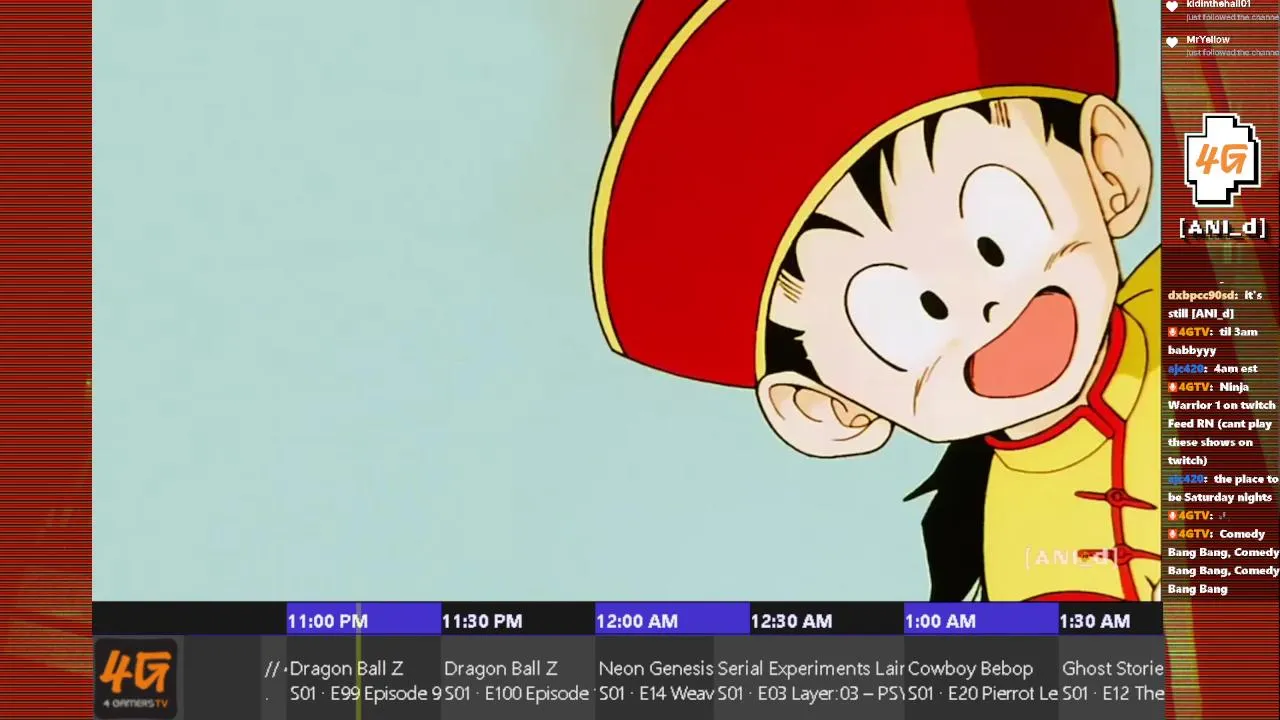The image size is (1280, 720).
Task: Click the [ANI_d] channel label under the logo
Action: click(1222, 227)
